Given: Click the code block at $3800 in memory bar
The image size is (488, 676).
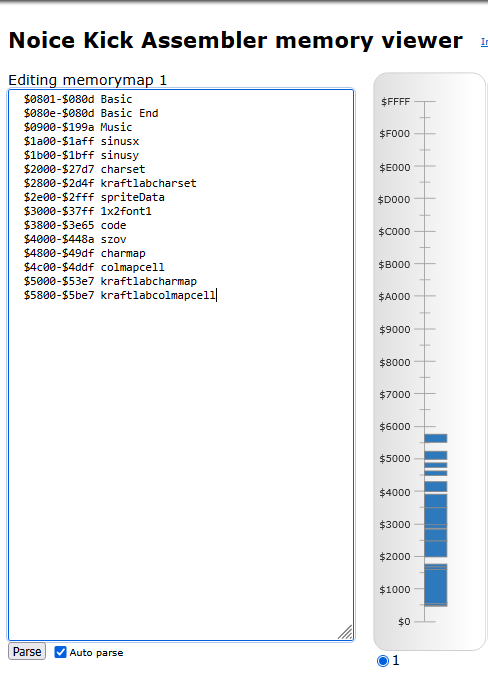Looking at the screenshot, I should click(436, 501).
